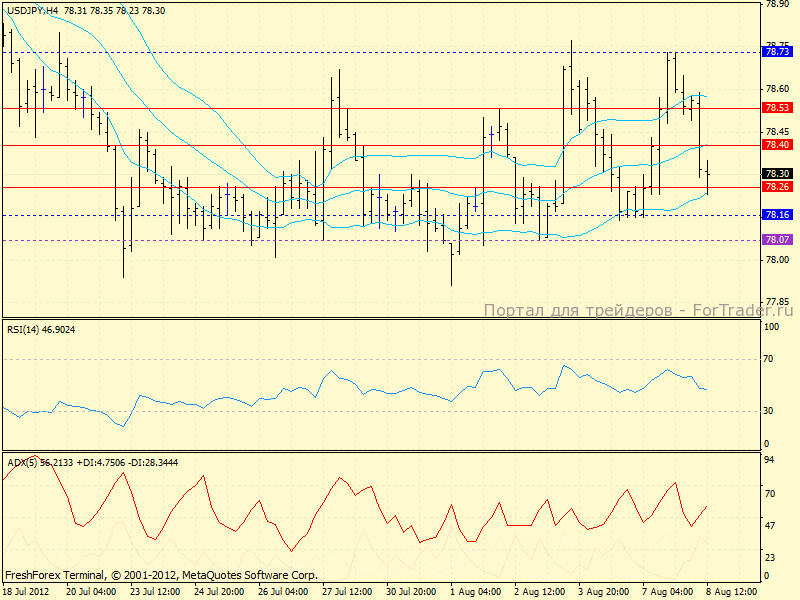
Task: Select the blue 78.16 price level tag
Action: 777,215
